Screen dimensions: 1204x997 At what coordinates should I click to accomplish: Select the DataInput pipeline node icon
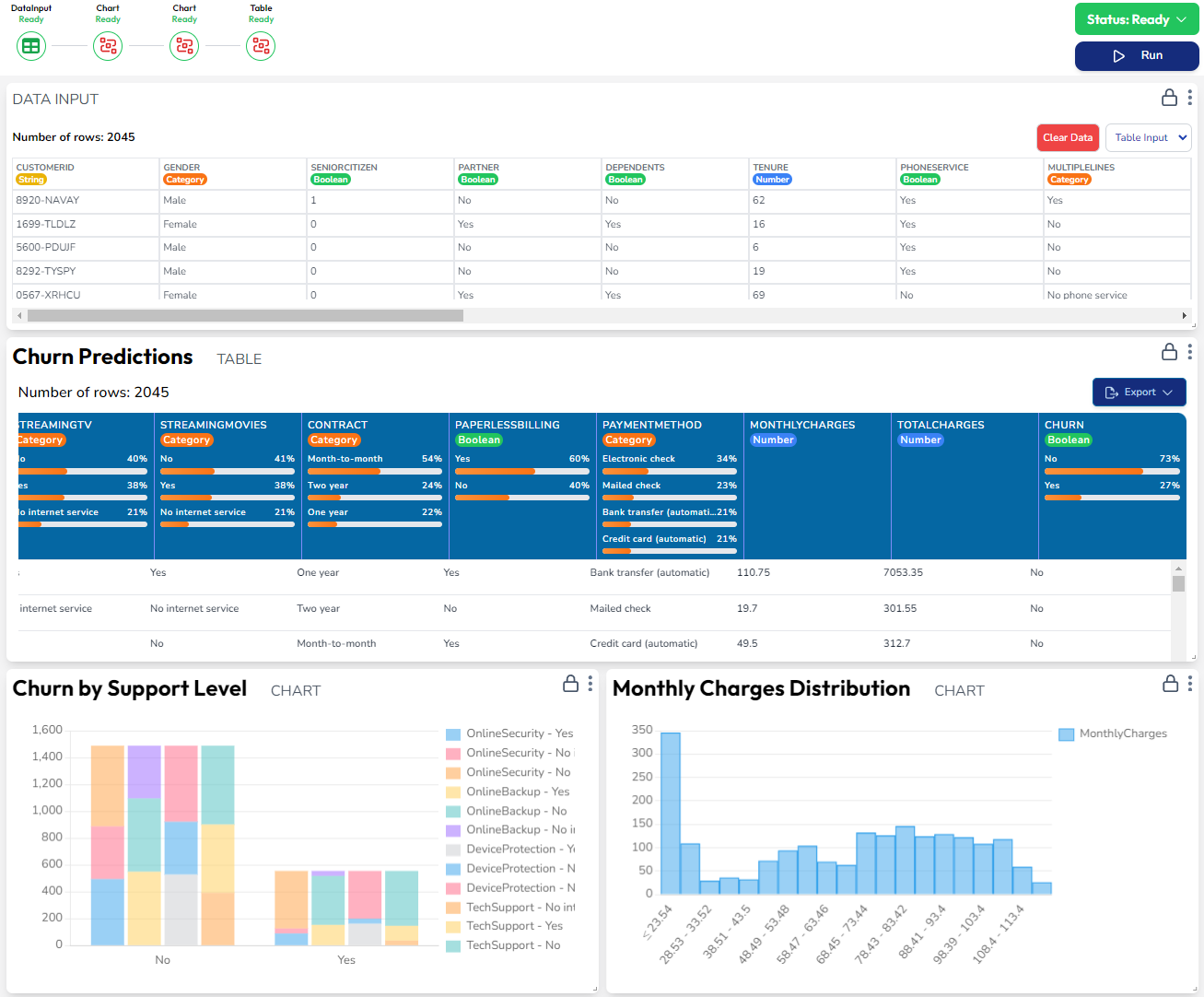coord(31,45)
